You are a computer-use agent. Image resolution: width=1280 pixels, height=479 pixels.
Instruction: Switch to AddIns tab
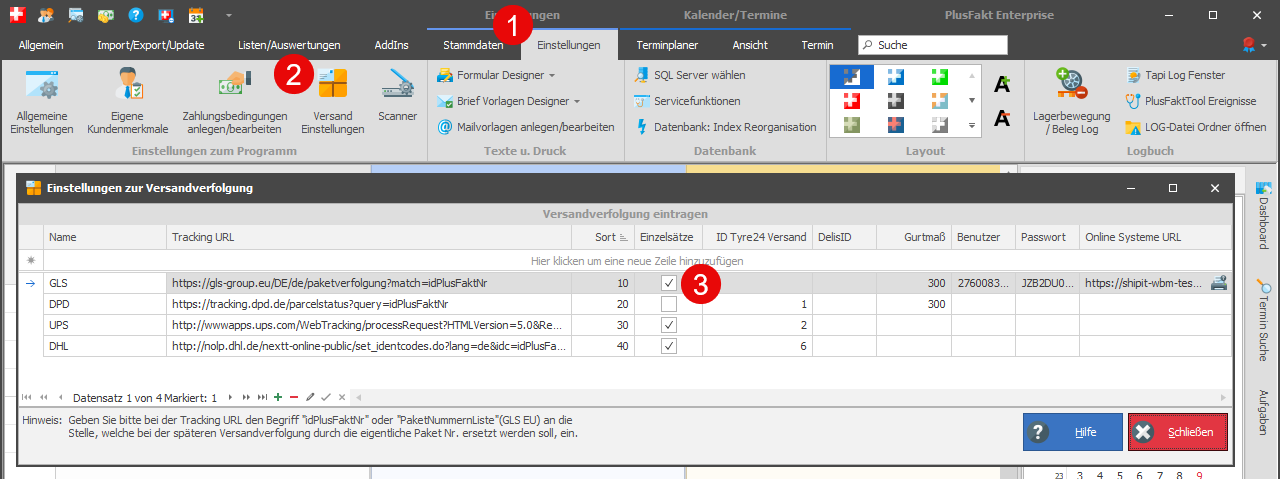click(x=391, y=45)
